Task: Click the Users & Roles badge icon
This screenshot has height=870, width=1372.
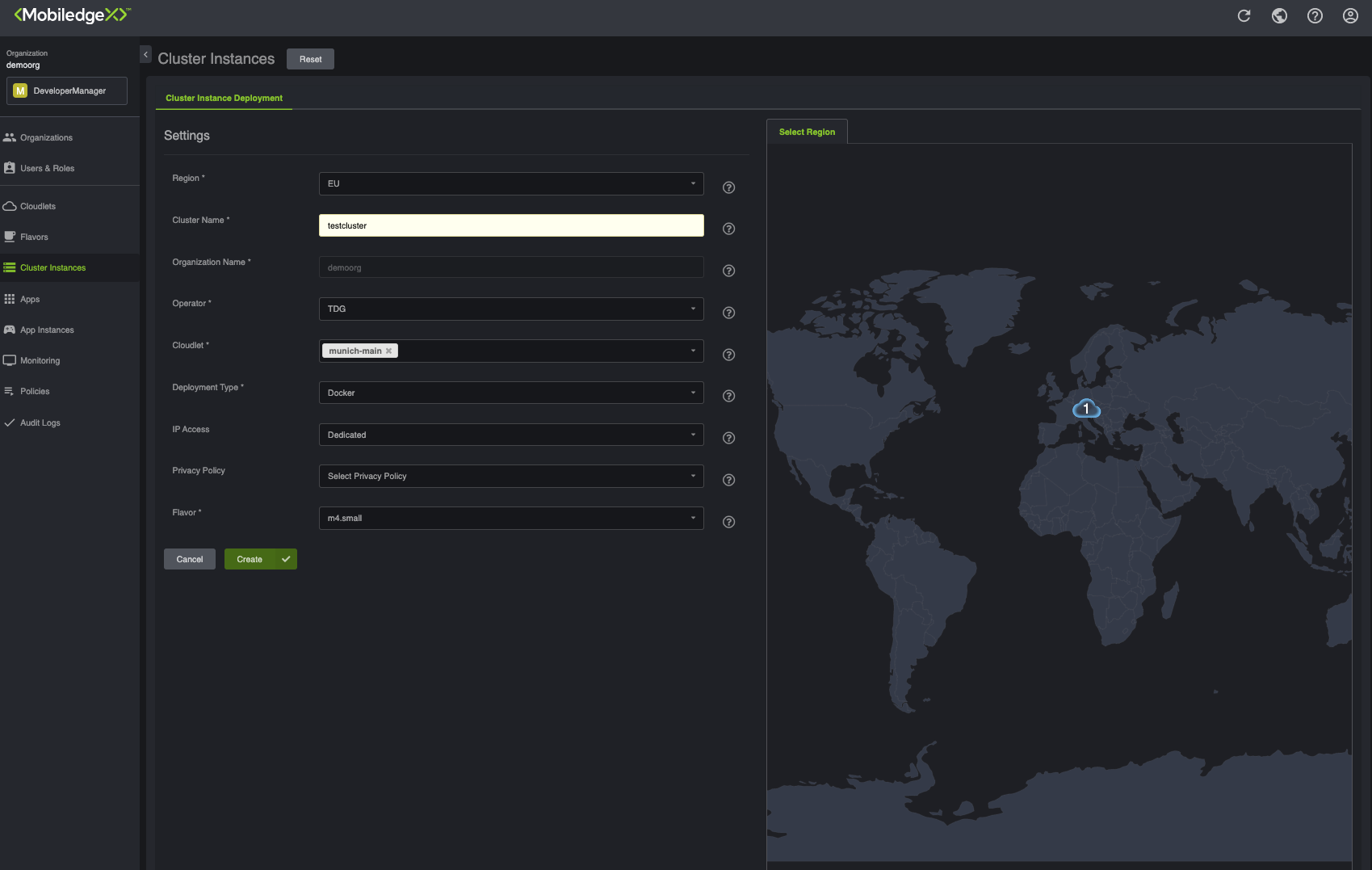Action: (x=10, y=168)
